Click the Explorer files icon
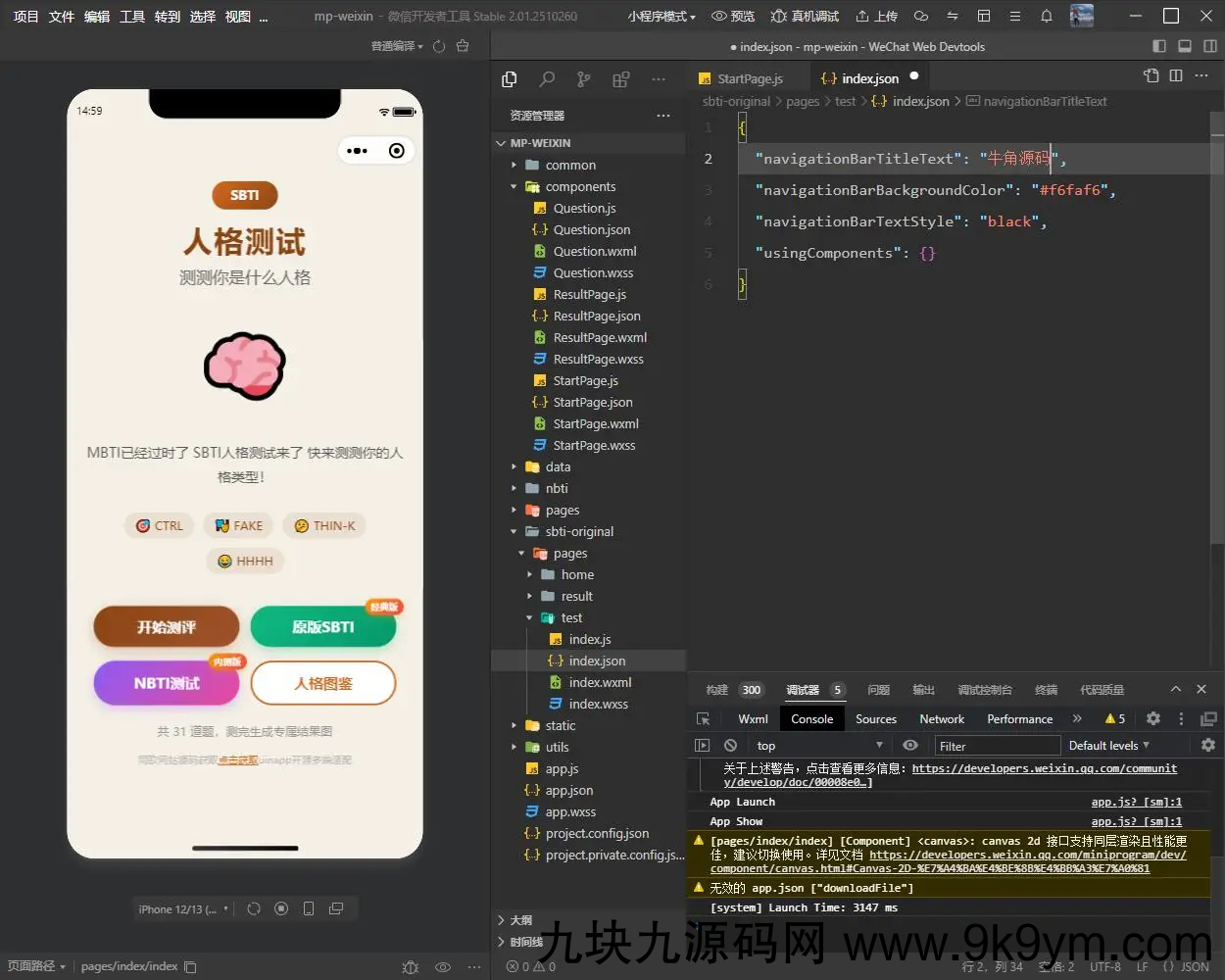The width and height of the screenshot is (1225, 980). [510, 79]
